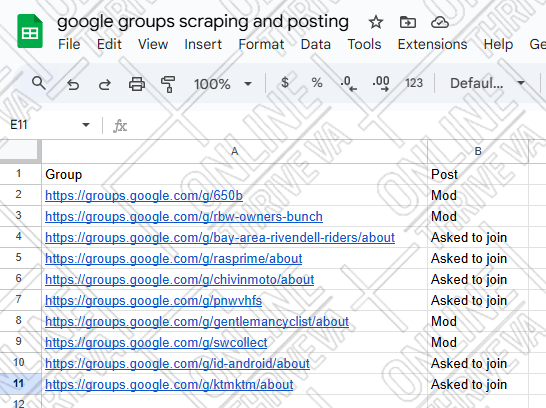The height and width of the screenshot is (408, 546).
Task: Open the id-android/about link
Action: click(178, 363)
